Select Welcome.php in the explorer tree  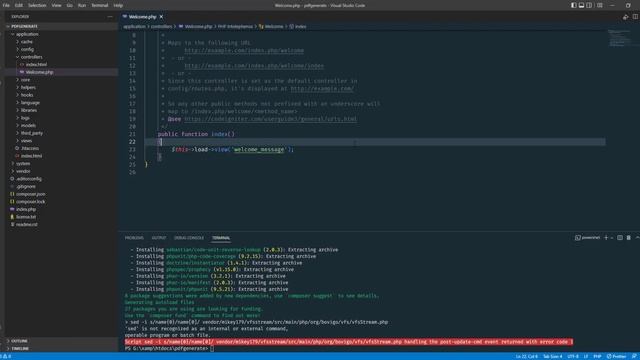[40, 72]
